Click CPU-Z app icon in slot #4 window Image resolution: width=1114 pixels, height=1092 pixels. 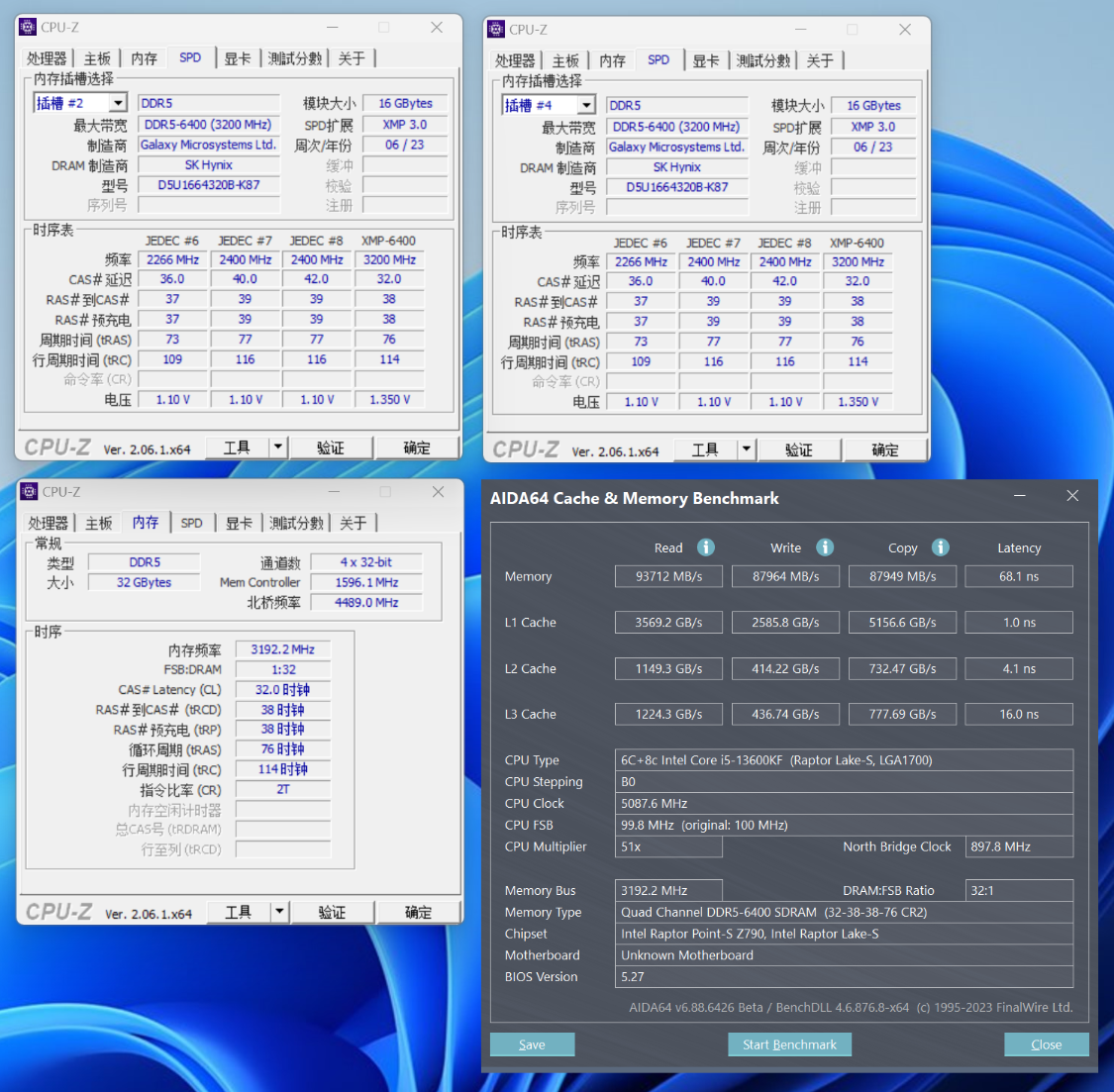point(496,29)
